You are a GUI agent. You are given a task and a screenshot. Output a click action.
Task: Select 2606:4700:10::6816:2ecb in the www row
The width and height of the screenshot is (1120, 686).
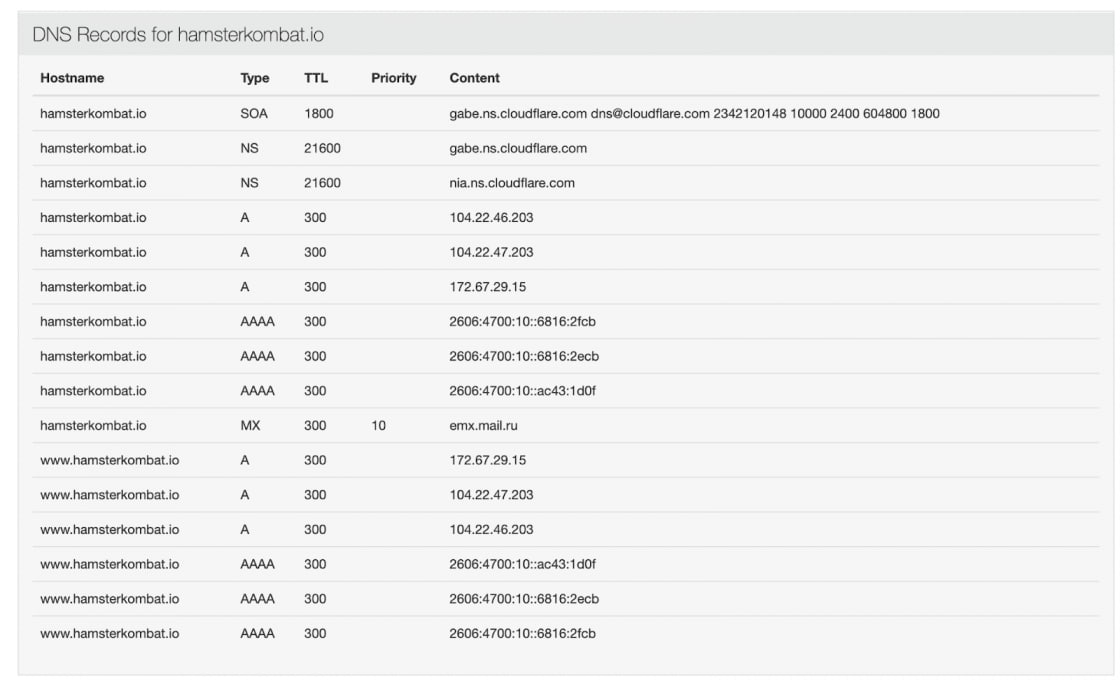[524, 598]
